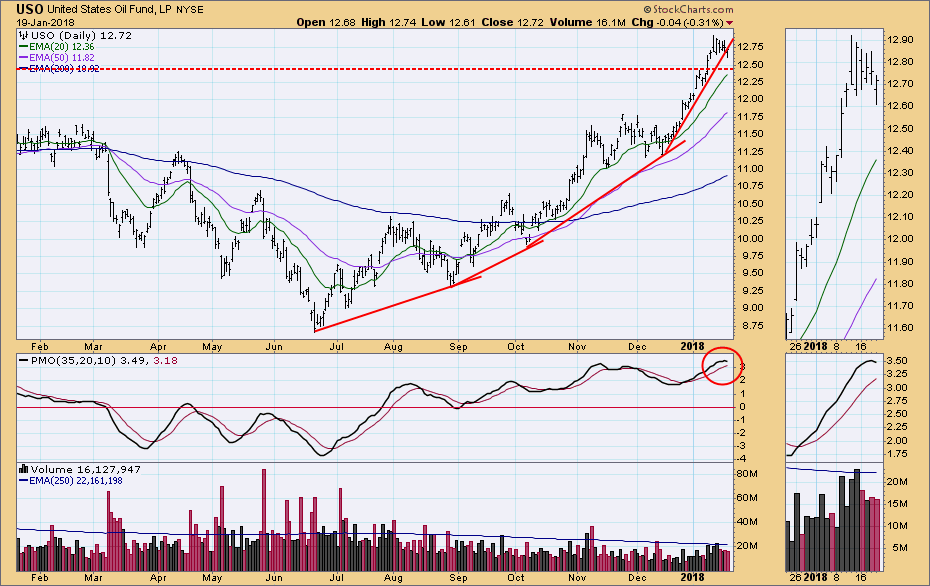This screenshot has height=586, width=930.
Task: Click the 1.75 label on the zoomed PMO scale
Action: 897,454
